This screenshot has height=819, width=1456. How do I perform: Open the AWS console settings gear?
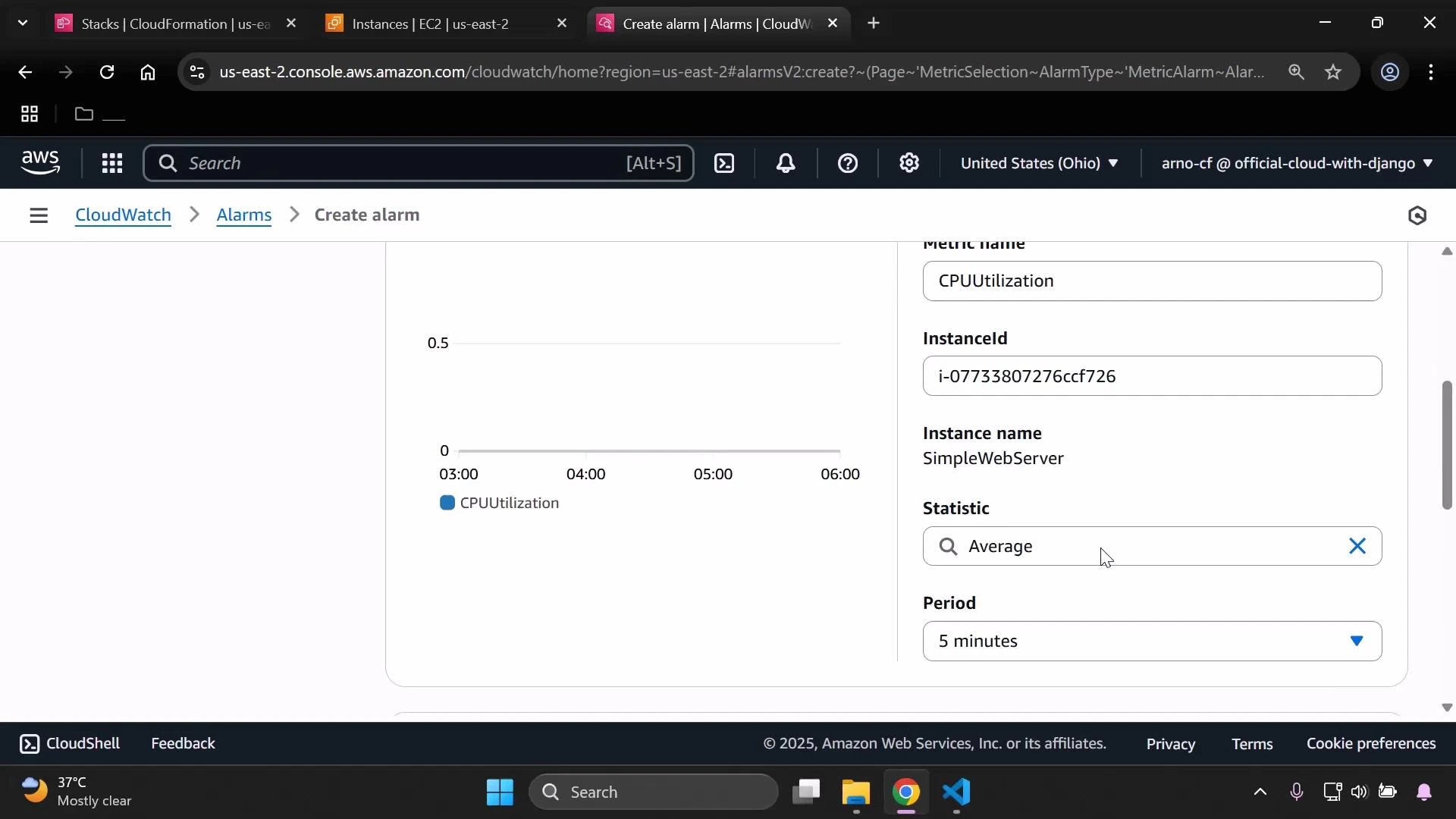point(909,163)
